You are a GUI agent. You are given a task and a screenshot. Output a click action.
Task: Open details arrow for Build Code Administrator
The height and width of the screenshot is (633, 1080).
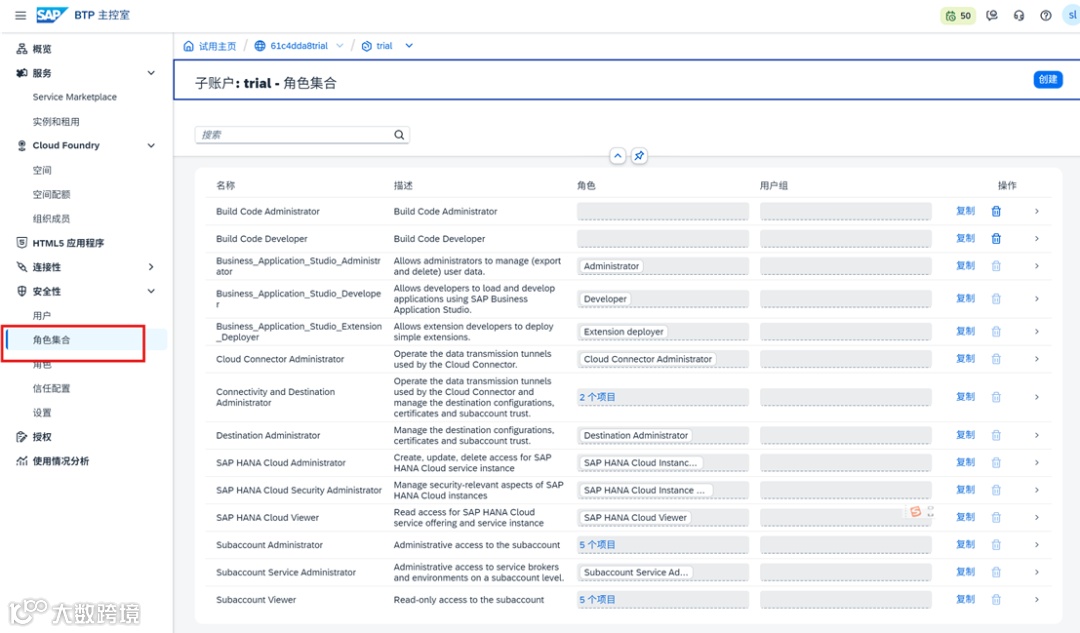click(1037, 211)
